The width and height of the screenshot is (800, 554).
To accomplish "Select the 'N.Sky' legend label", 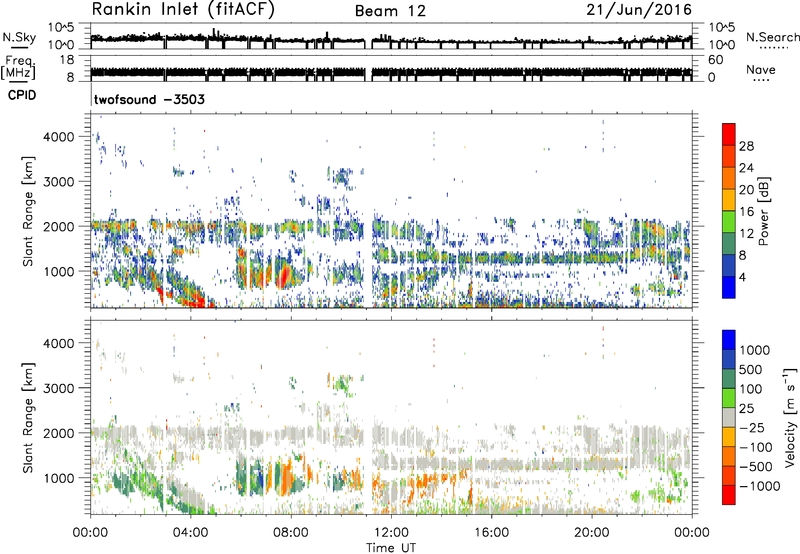I will click(x=19, y=37).
